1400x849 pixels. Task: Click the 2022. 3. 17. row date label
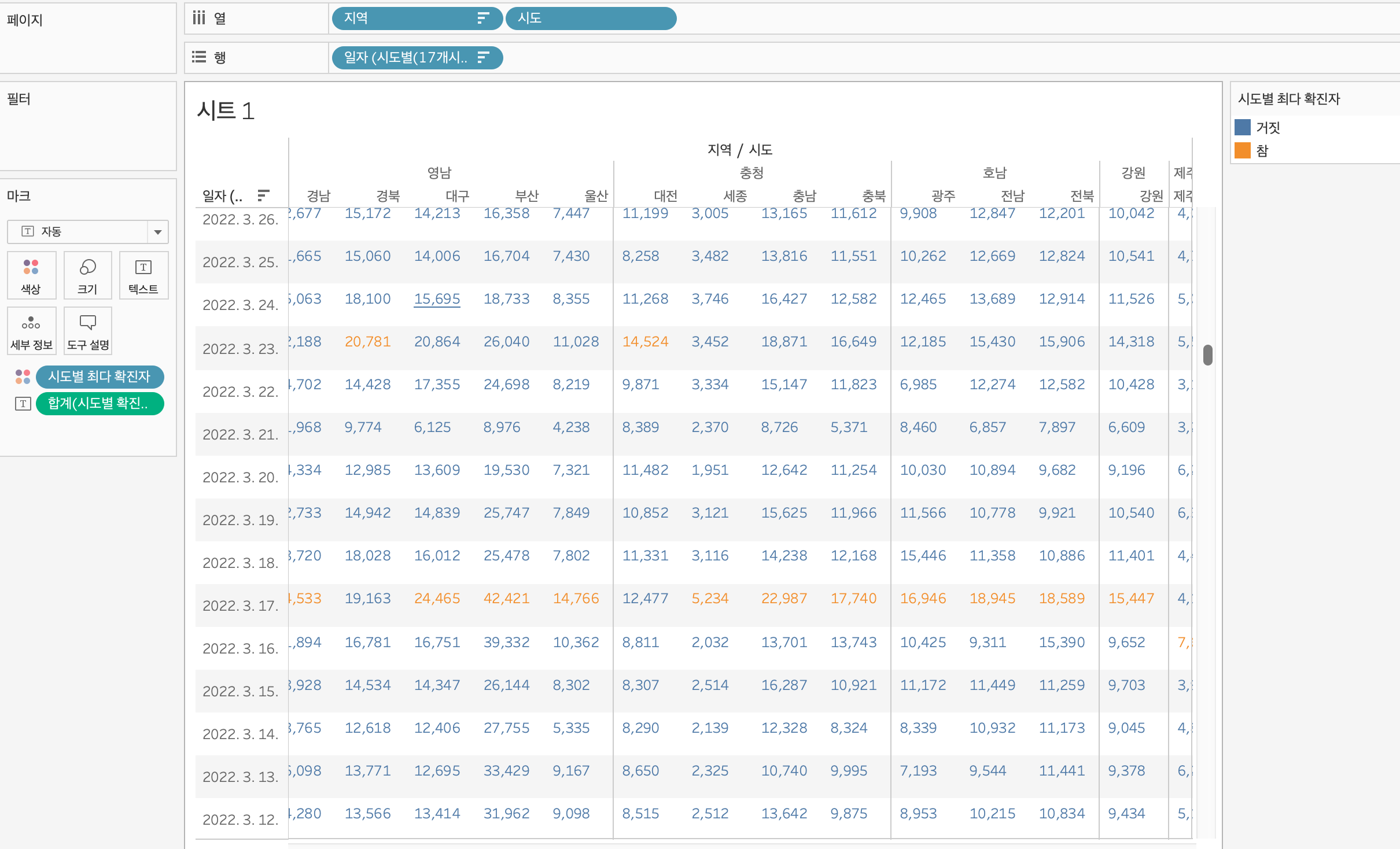tap(240, 606)
